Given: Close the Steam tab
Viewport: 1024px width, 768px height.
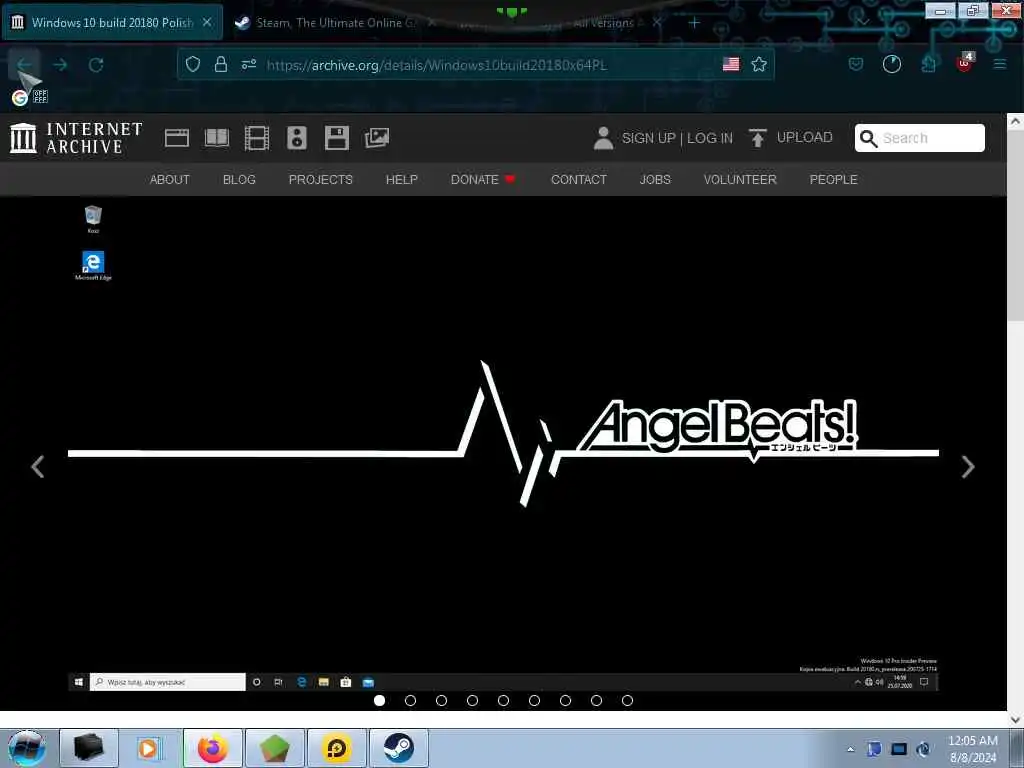Looking at the screenshot, I should pos(432,22).
